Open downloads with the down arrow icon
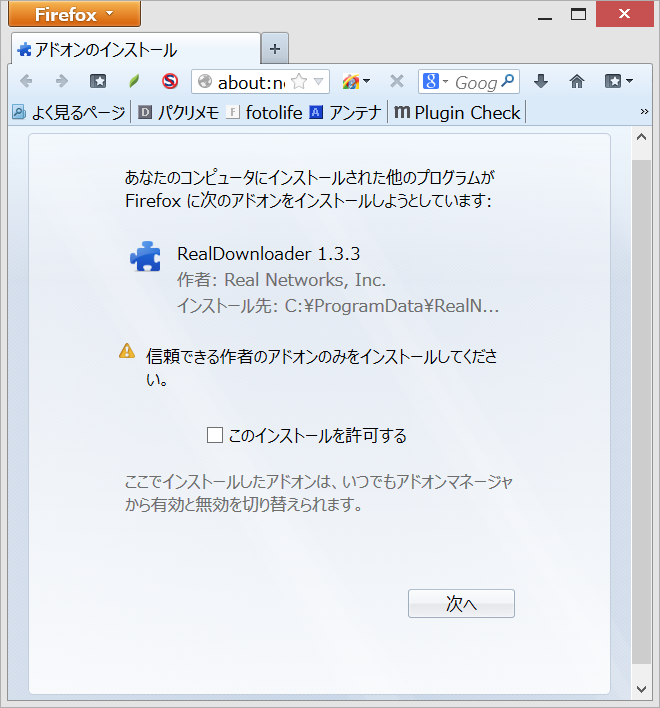The image size is (660, 708). [540, 81]
